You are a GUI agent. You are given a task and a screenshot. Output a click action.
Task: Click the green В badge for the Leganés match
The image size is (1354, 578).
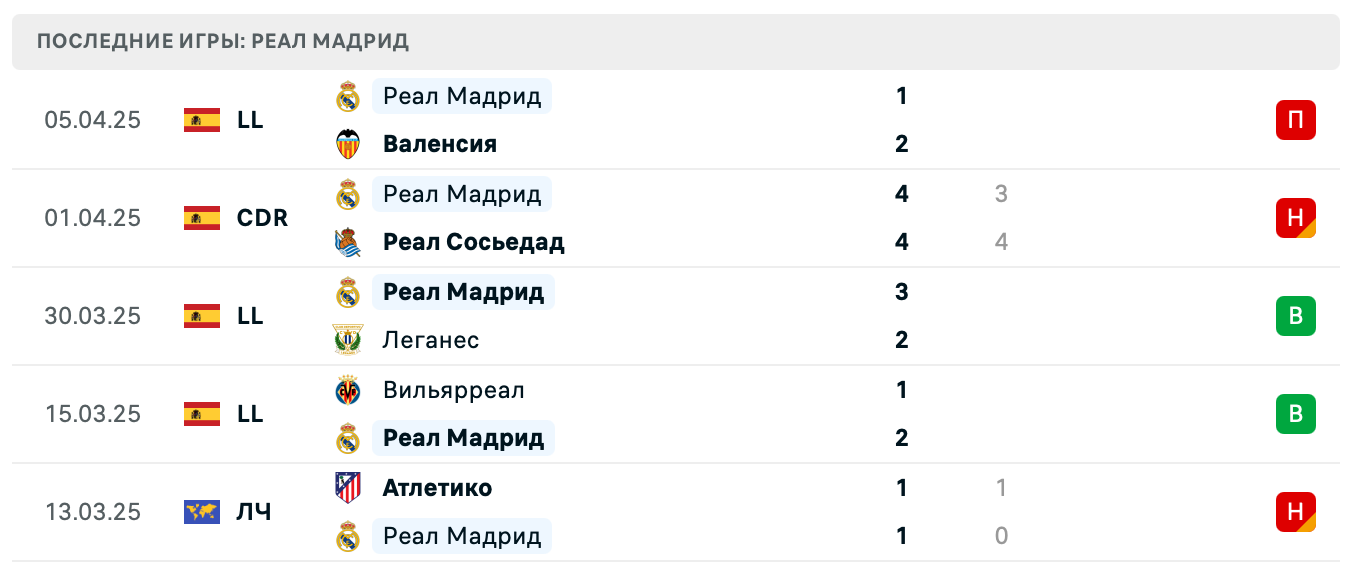pyautogui.click(x=1296, y=315)
